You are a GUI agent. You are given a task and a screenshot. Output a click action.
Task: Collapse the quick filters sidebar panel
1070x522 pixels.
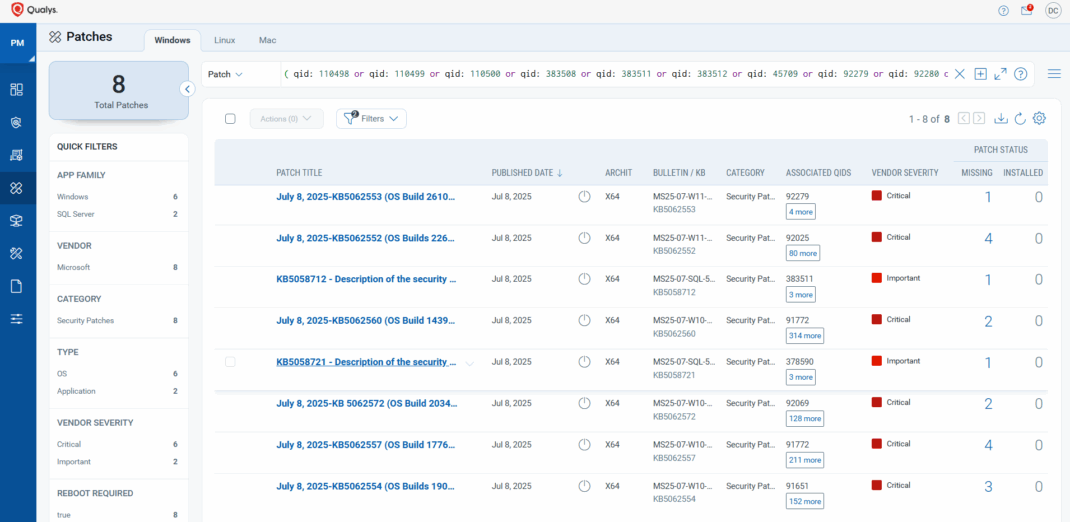(x=187, y=89)
